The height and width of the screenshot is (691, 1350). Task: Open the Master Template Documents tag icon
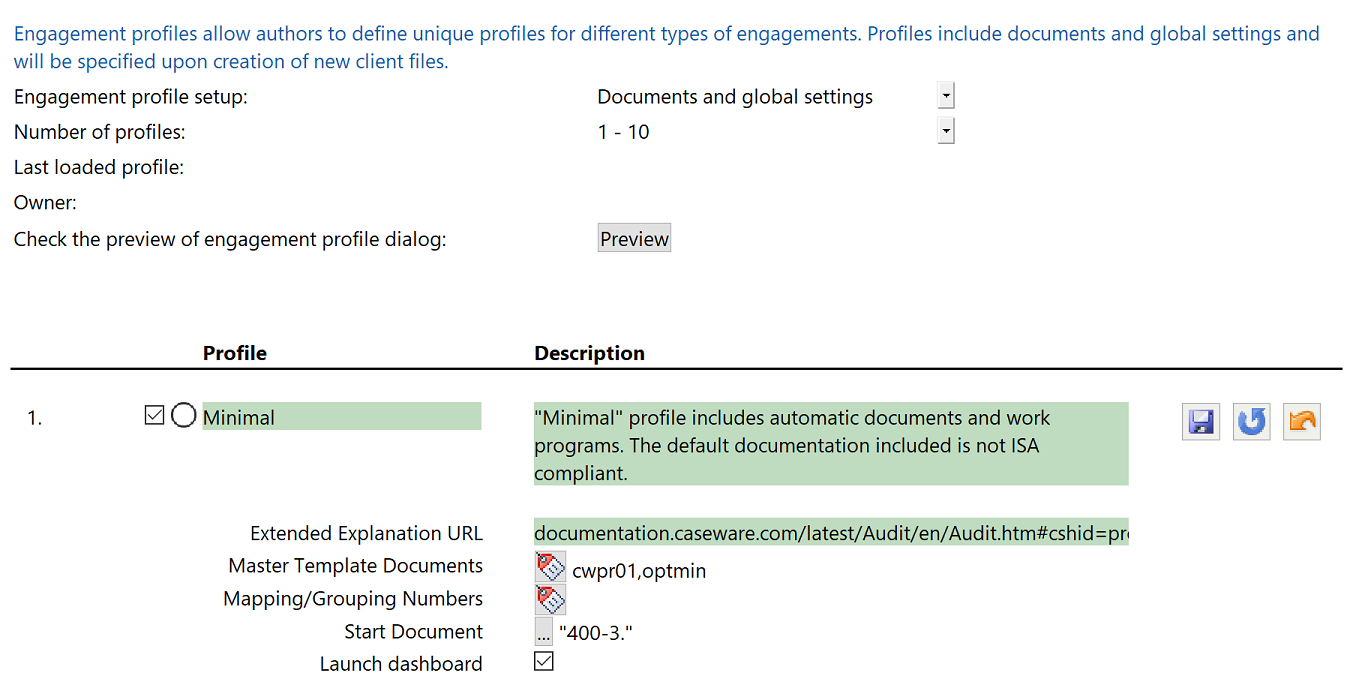coord(550,567)
